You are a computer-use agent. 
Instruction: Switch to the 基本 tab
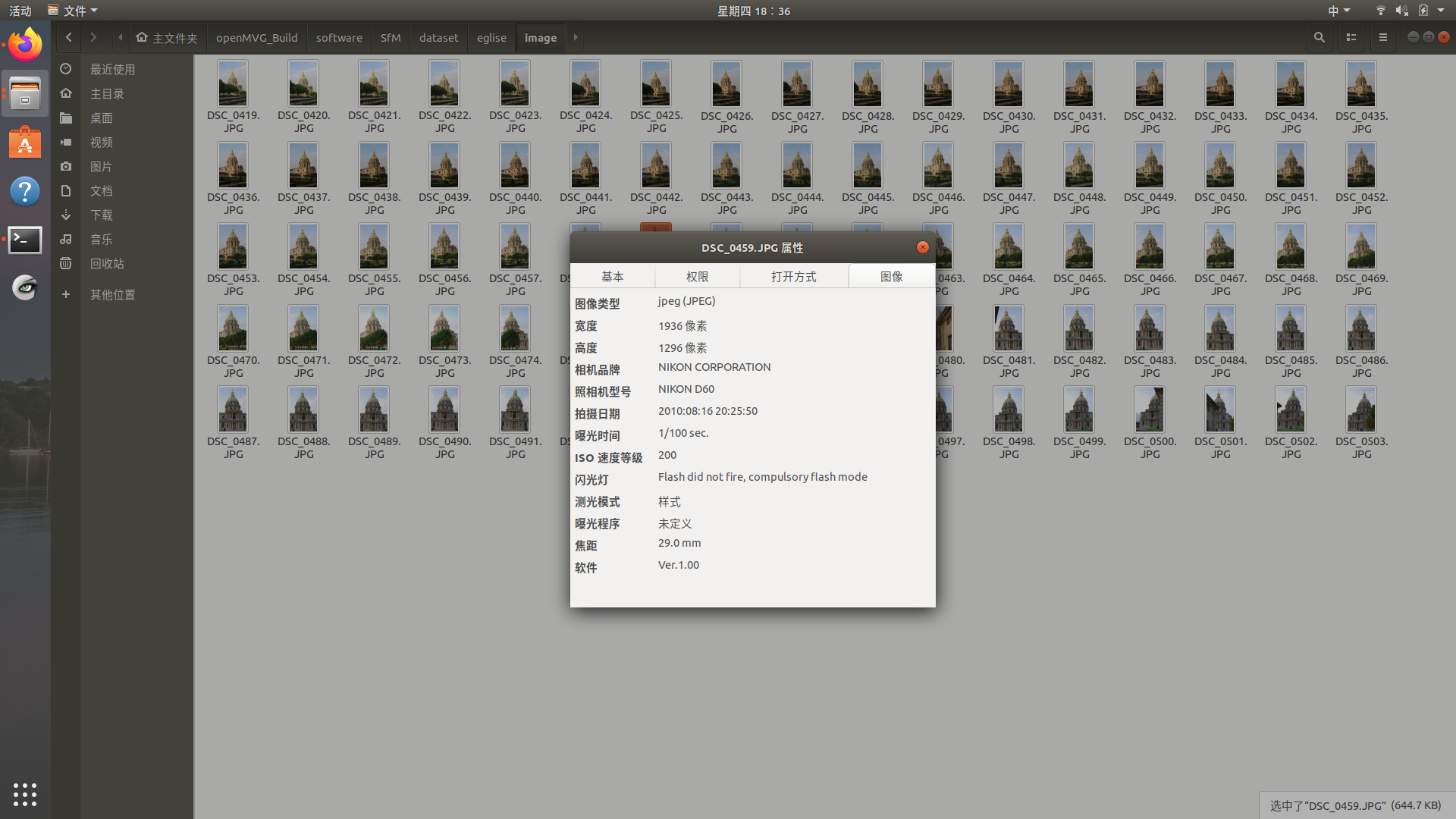coord(612,277)
